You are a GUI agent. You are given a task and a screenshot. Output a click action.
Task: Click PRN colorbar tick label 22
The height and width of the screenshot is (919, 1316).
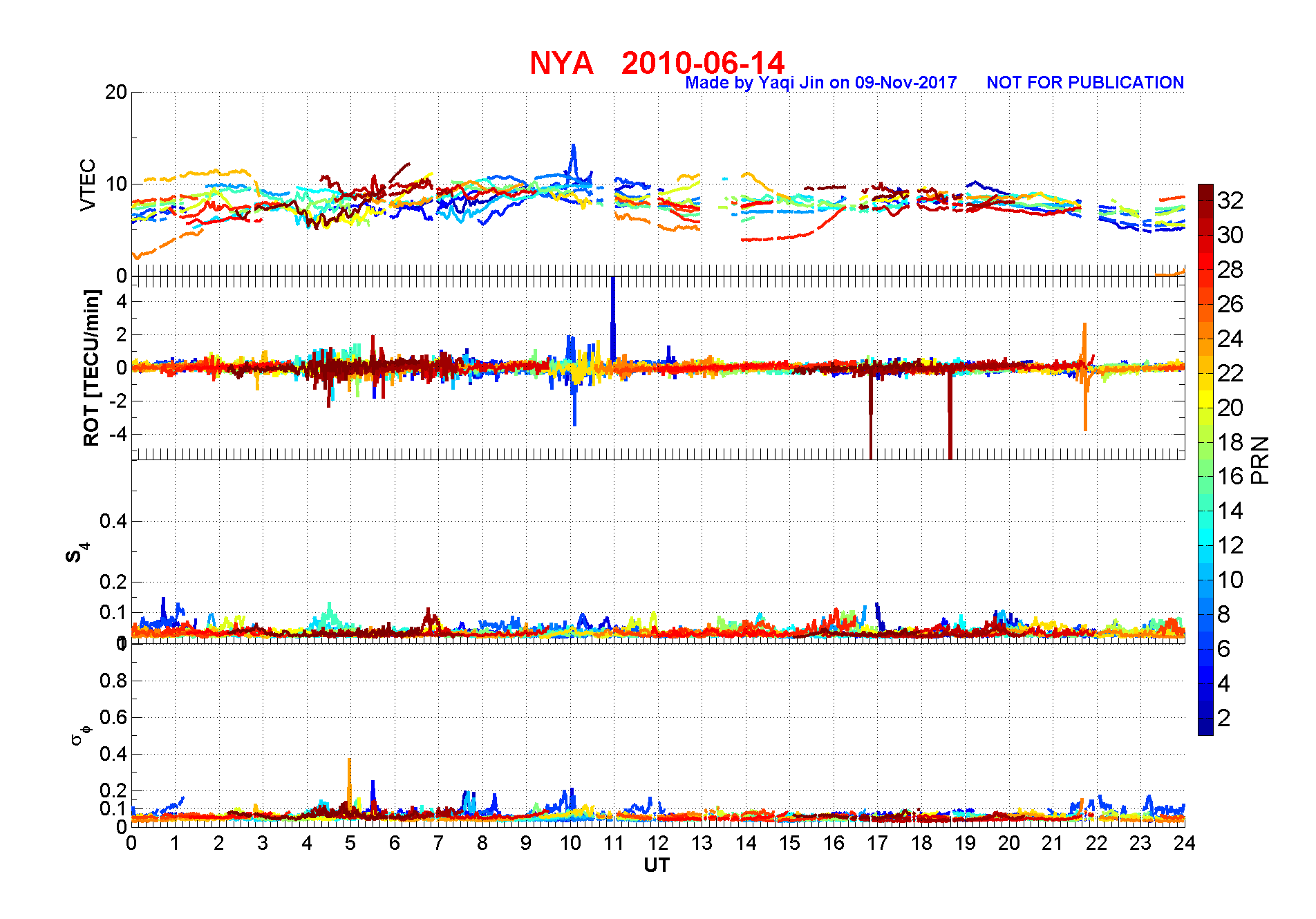[x=1230, y=373]
